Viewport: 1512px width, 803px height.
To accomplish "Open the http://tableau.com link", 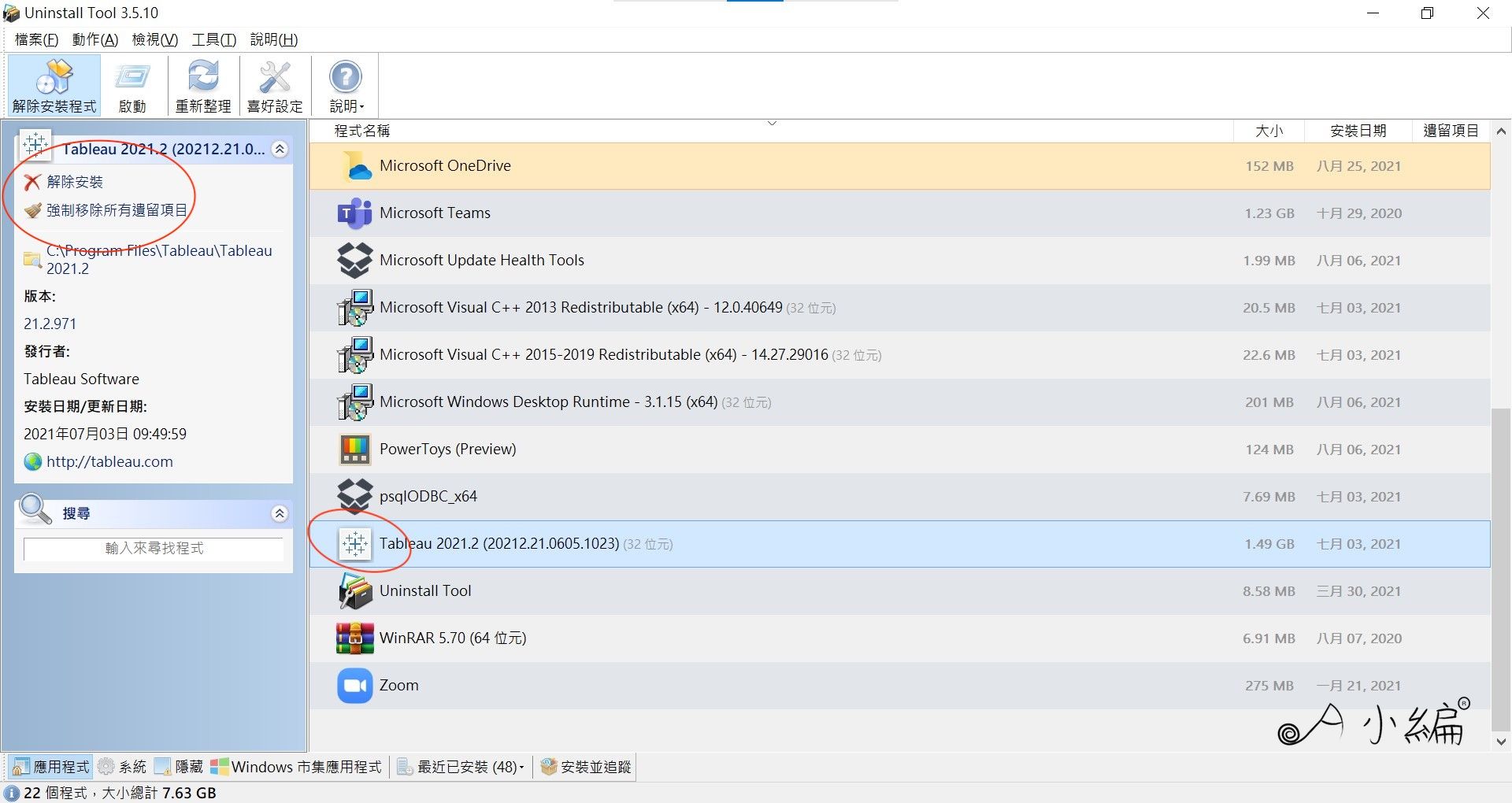I will point(109,461).
